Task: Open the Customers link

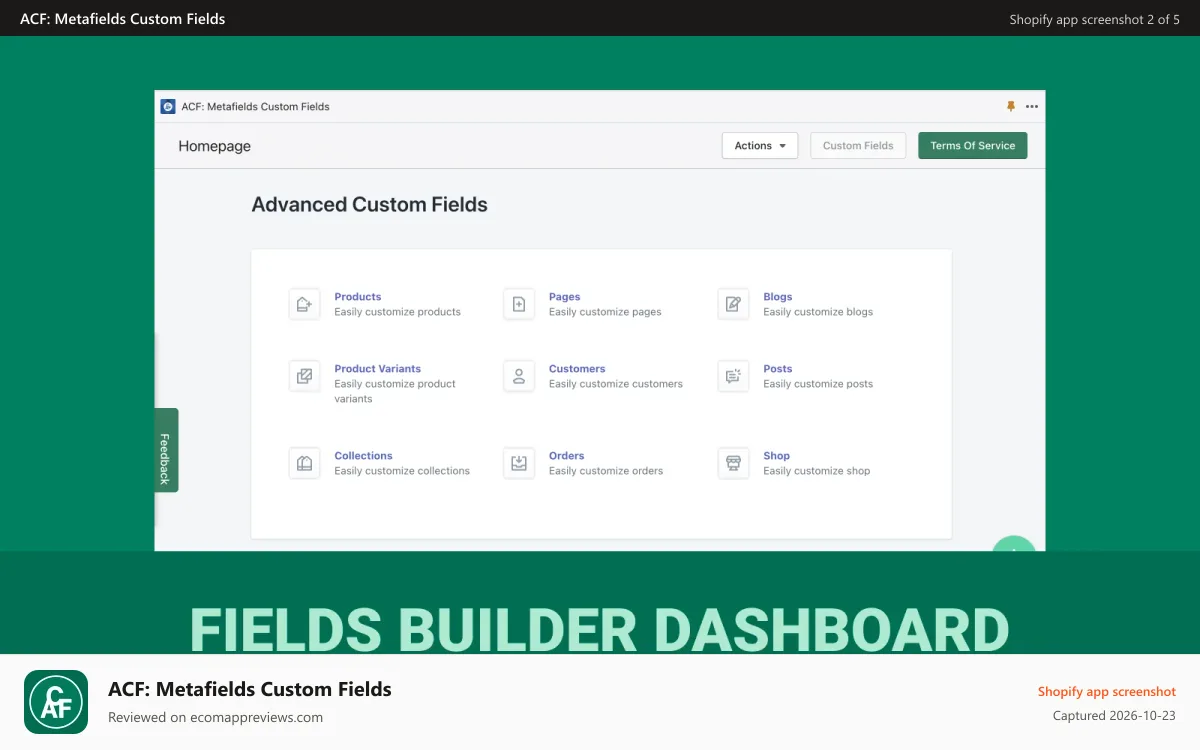Action: point(577,369)
